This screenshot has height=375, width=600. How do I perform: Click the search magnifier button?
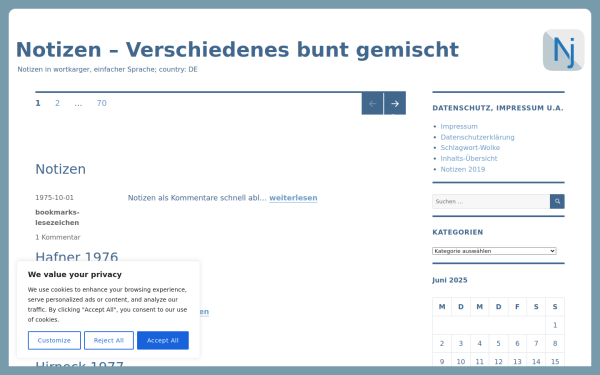[x=557, y=201]
